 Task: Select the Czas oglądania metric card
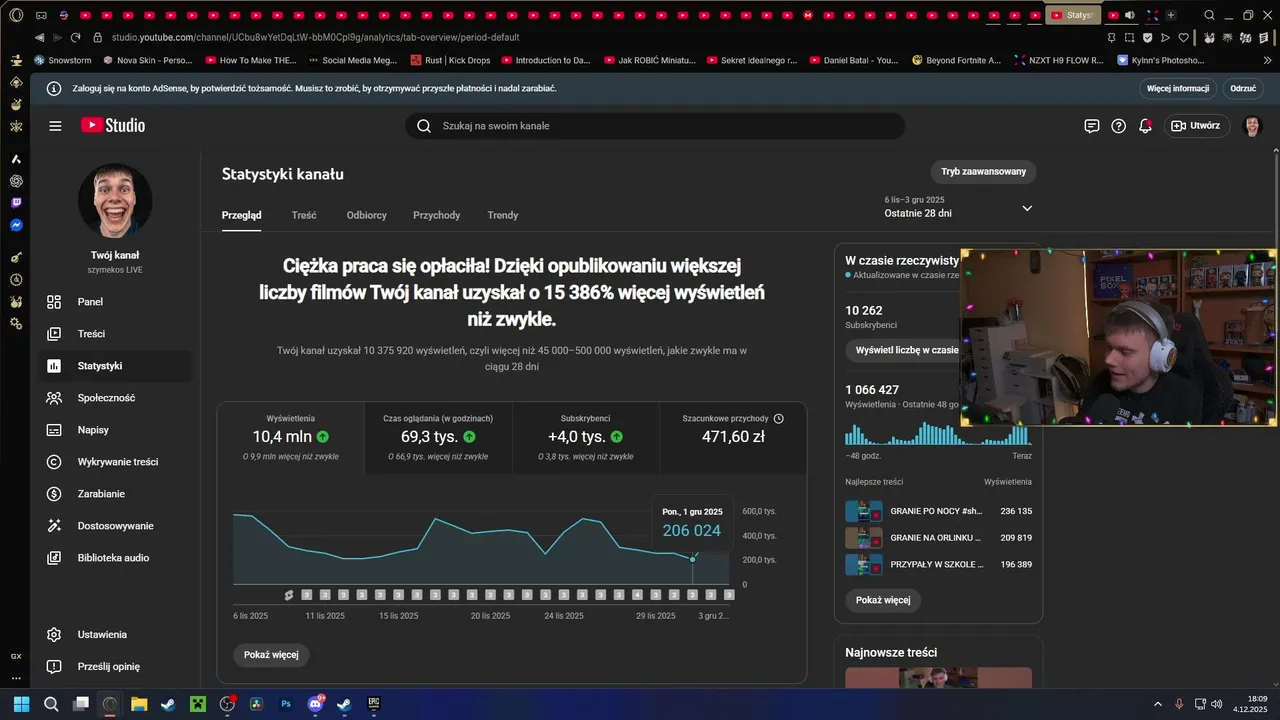pyautogui.click(x=438, y=438)
